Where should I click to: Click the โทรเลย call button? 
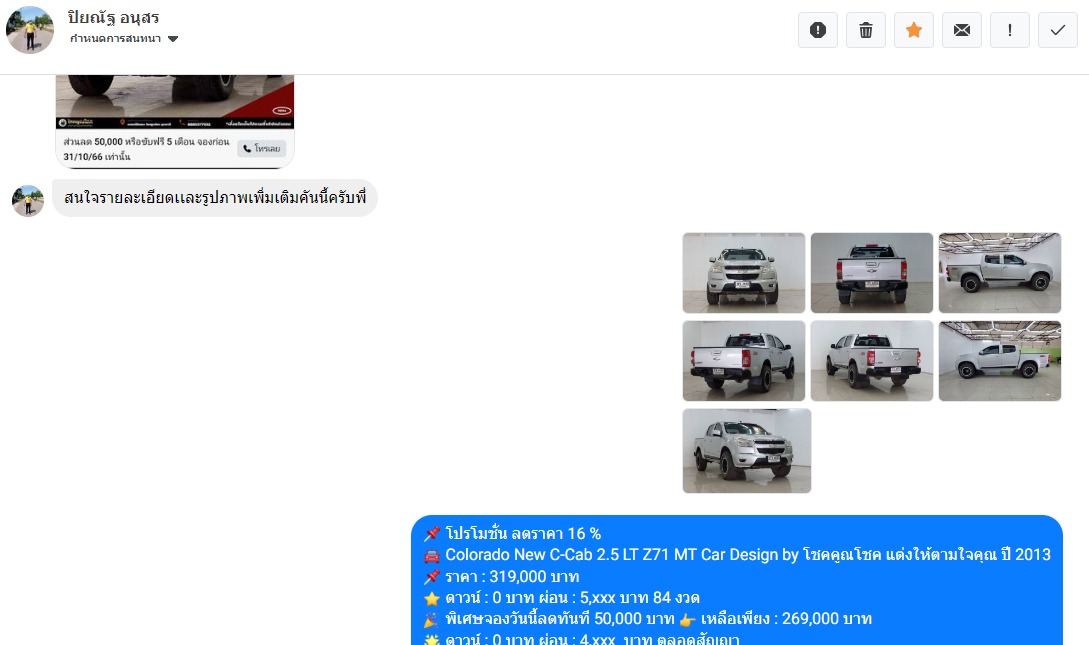(262, 149)
